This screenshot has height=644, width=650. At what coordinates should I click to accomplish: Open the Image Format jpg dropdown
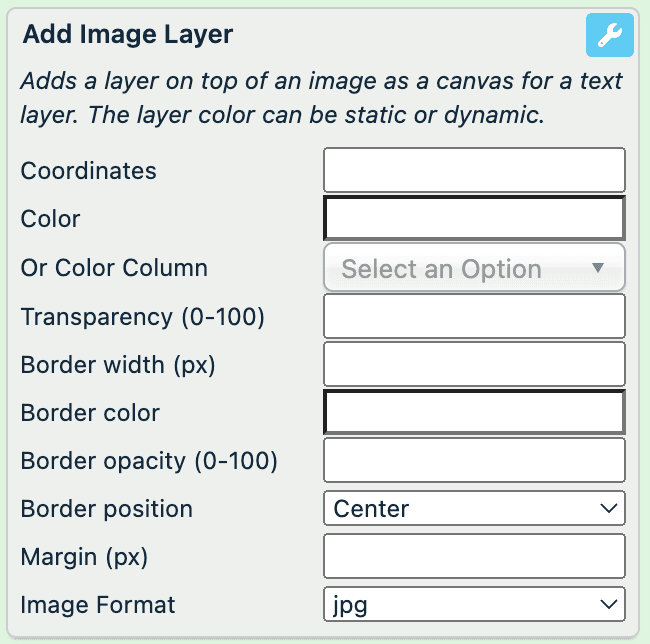474,604
